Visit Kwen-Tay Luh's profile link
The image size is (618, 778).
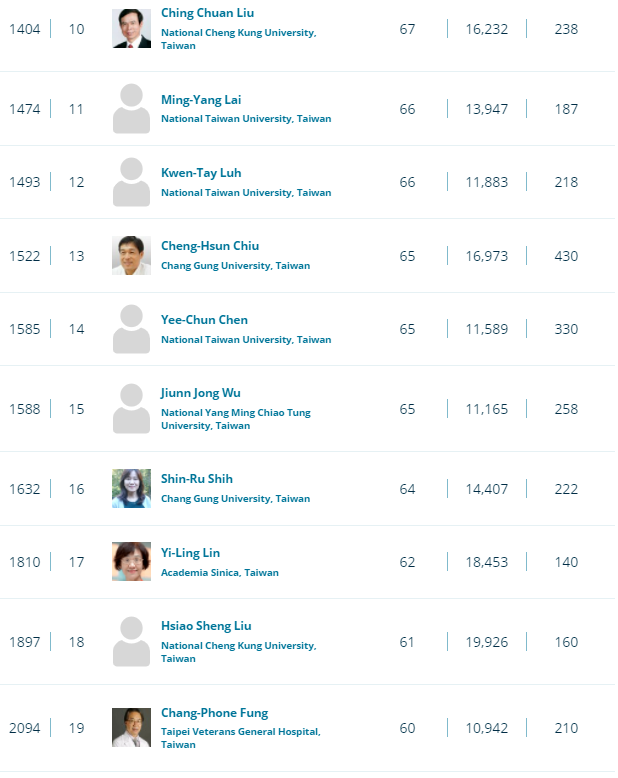click(x=201, y=173)
